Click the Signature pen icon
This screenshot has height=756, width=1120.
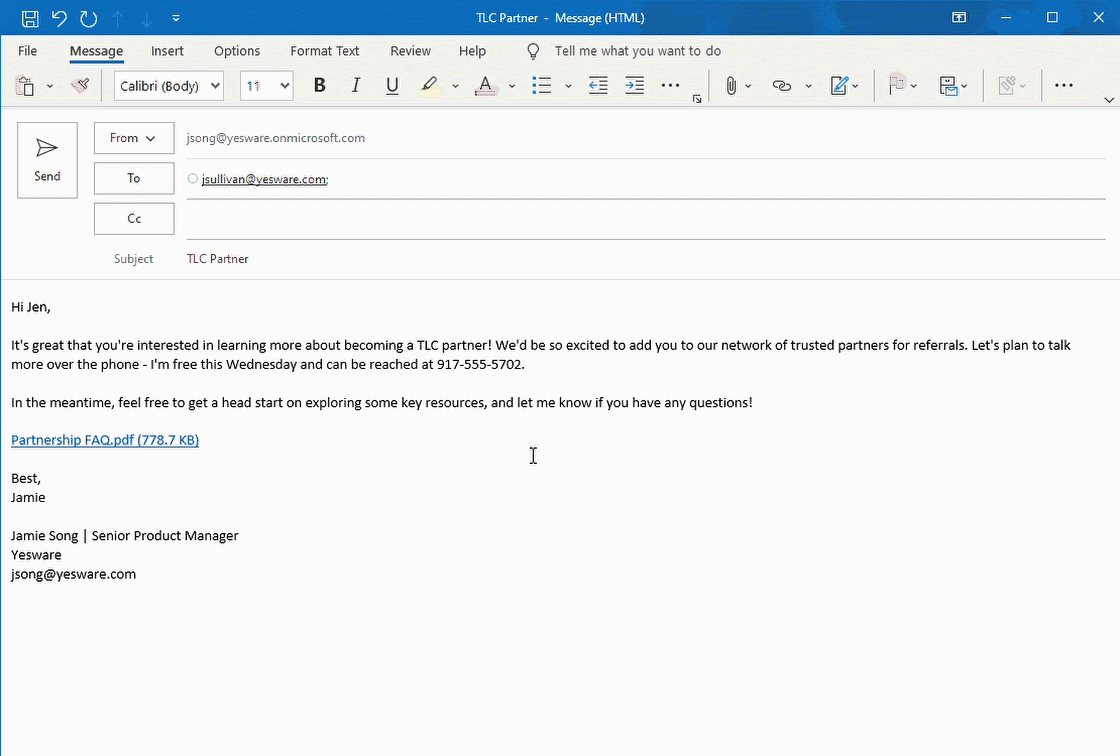tap(840, 86)
